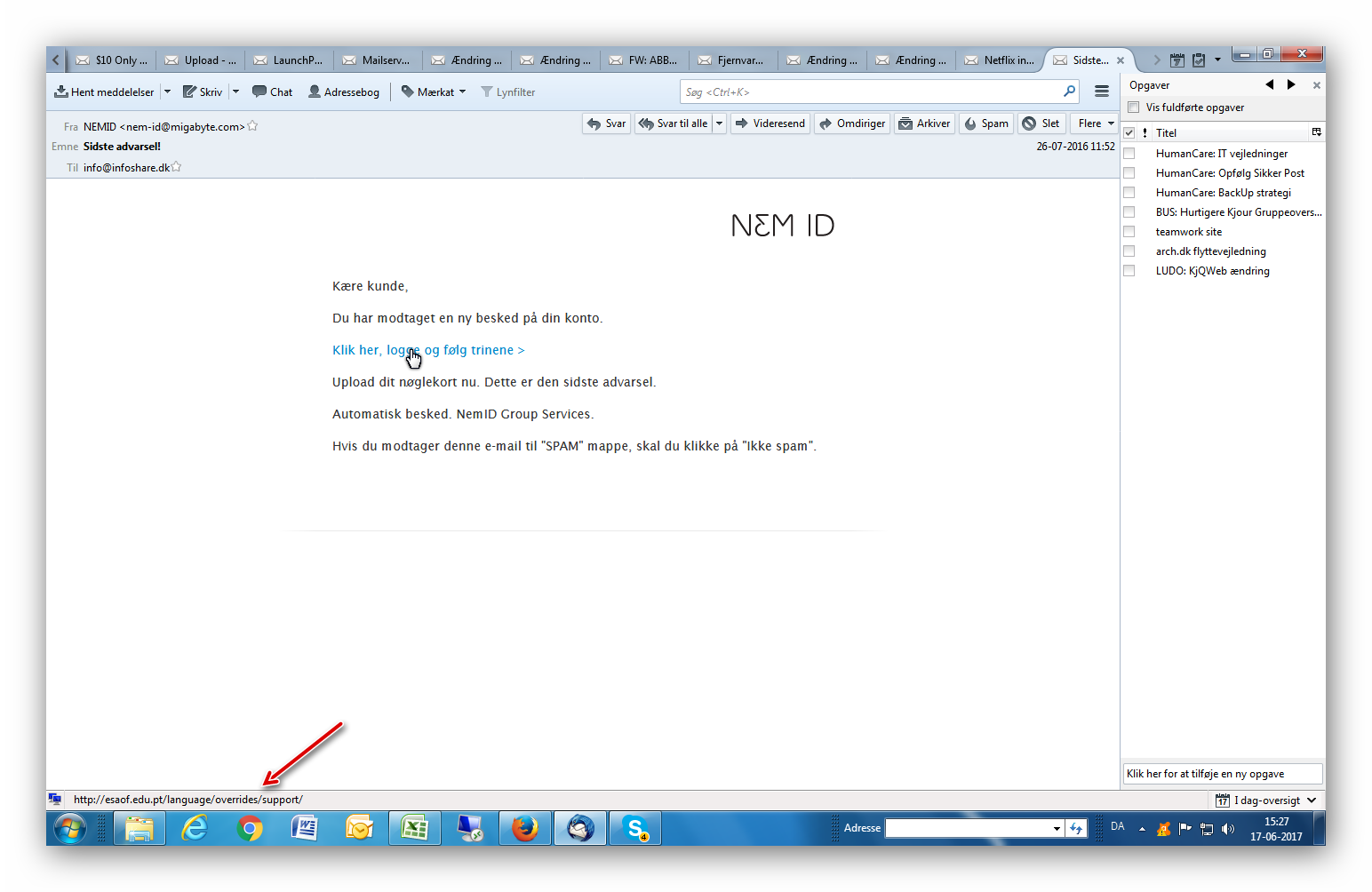The height and width of the screenshot is (892, 1372).
Task: Open the tasks tab icon
Action: (1199, 60)
